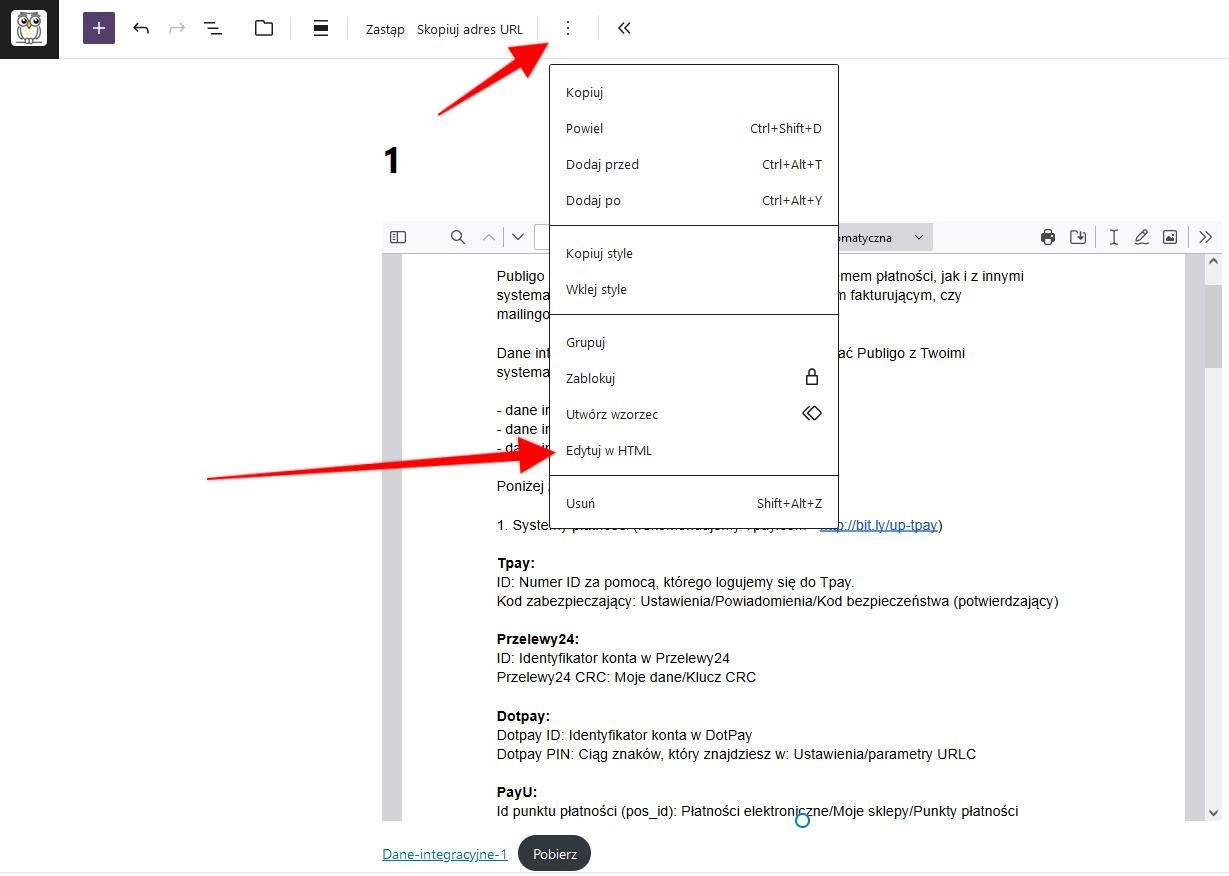Select the PDF draw tool
Screen dimensions: 1229x876
pos(1141,237)
